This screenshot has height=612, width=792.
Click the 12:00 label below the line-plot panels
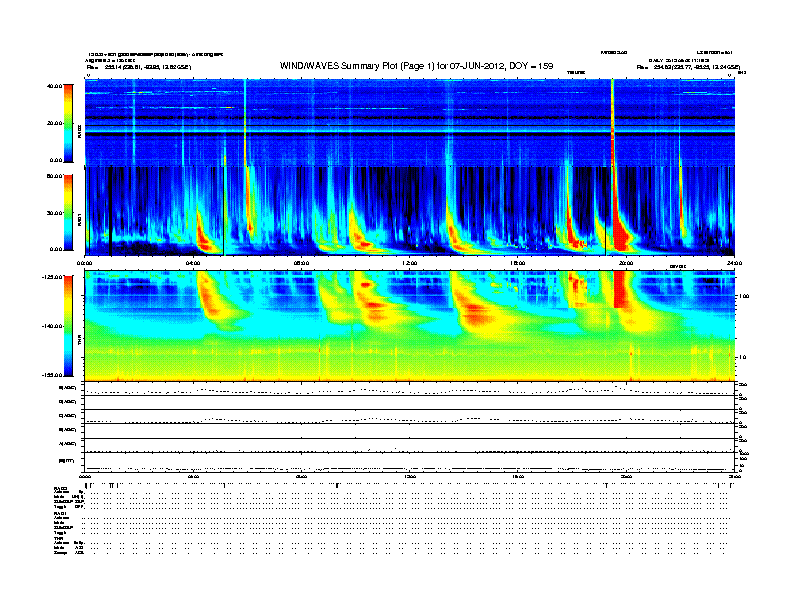click(410, 476)
